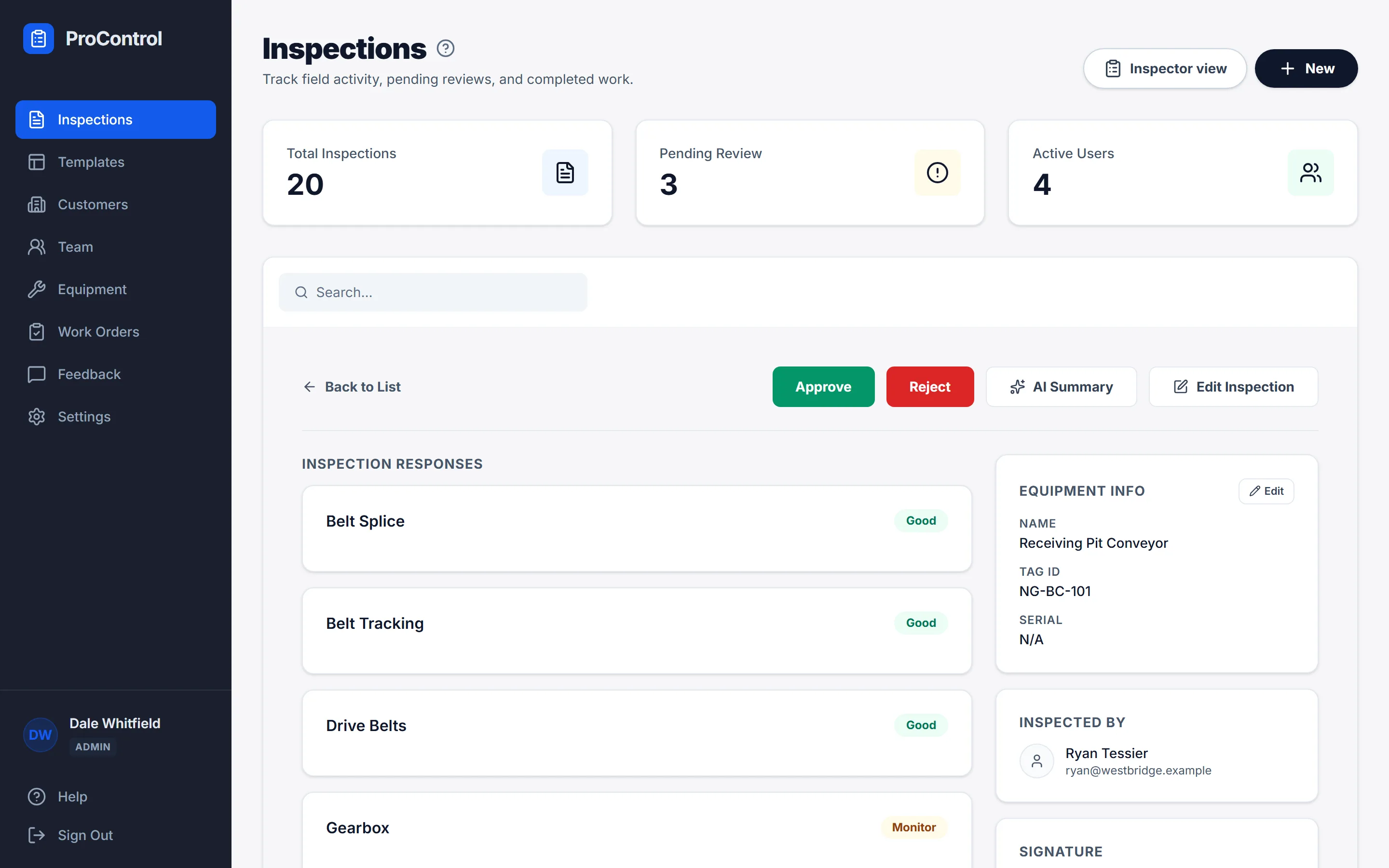Click the Templates layout icon in sidebar

37,162
